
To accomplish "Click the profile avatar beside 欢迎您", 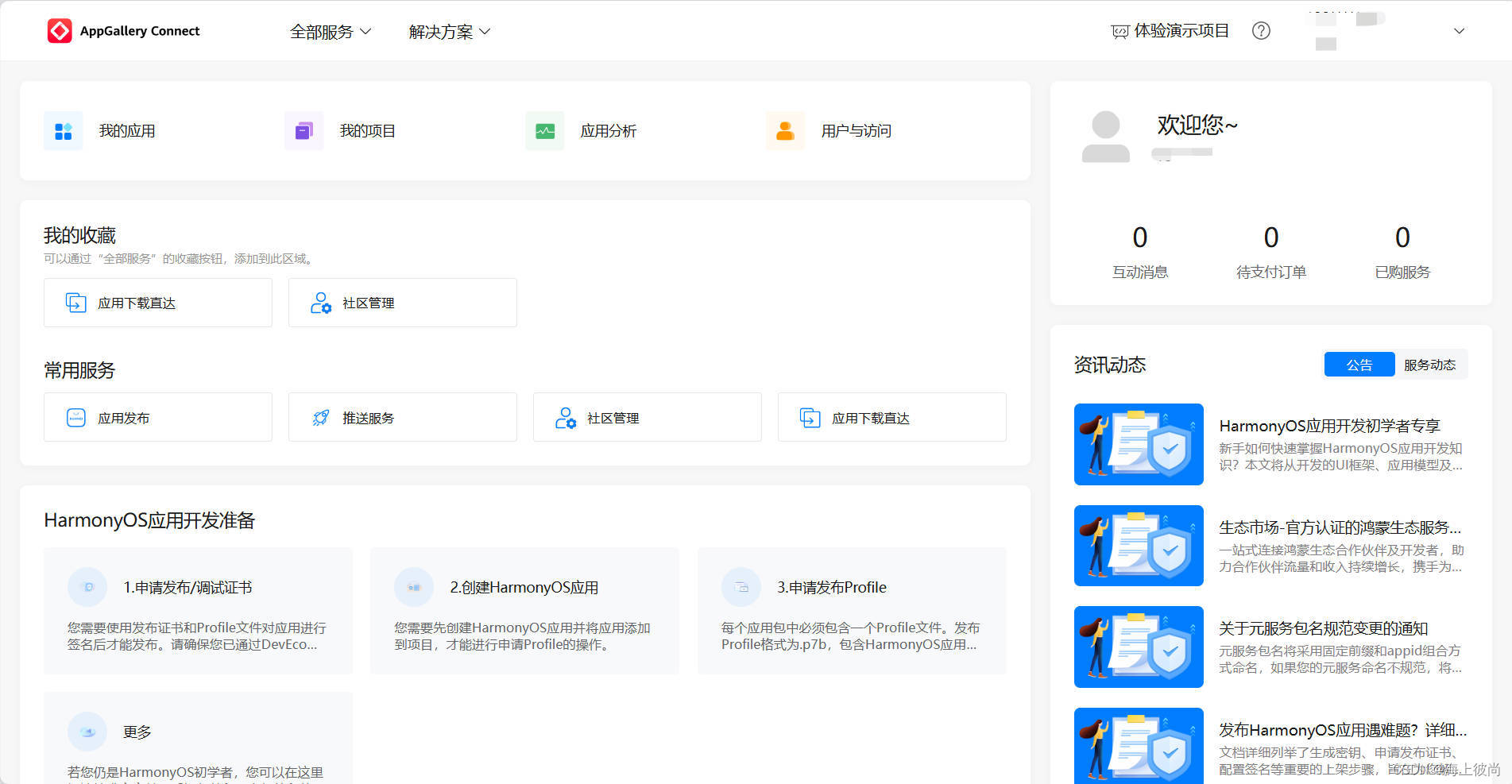I will point(1106,137).
